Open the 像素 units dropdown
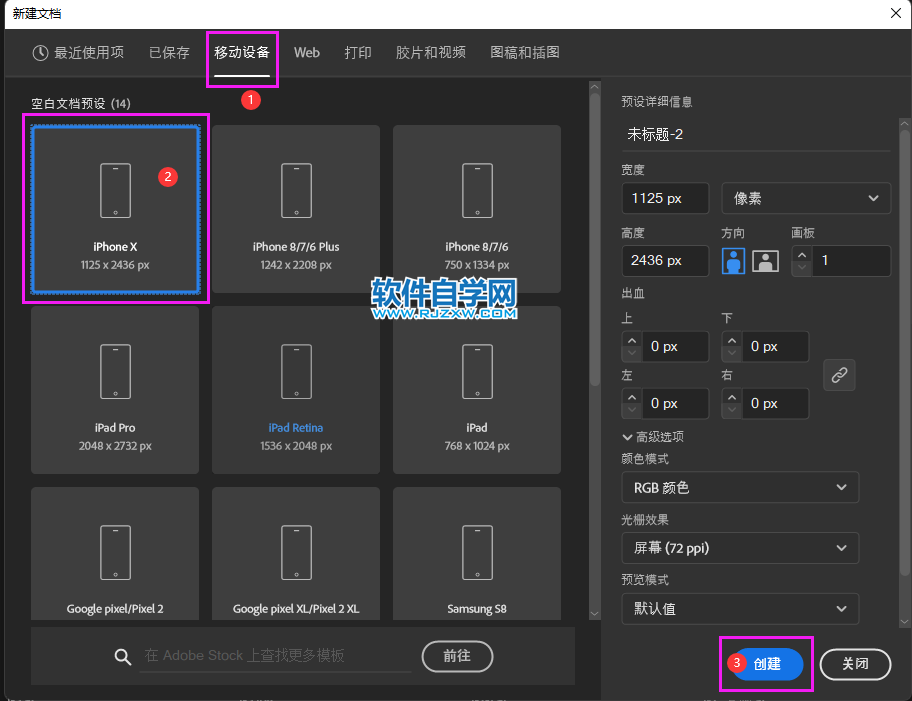The width and height of the screenshot is (912, 701). (x=805, y=198)
